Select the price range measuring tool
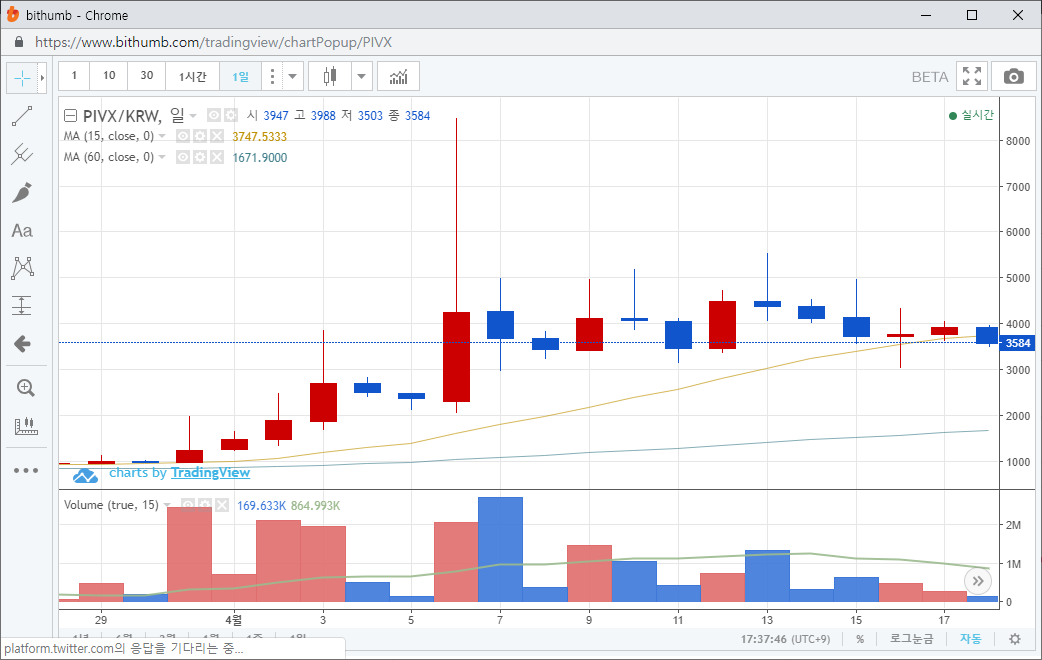Image resolution: width=1042 pixels, height=660 pixels. point(22,306)
